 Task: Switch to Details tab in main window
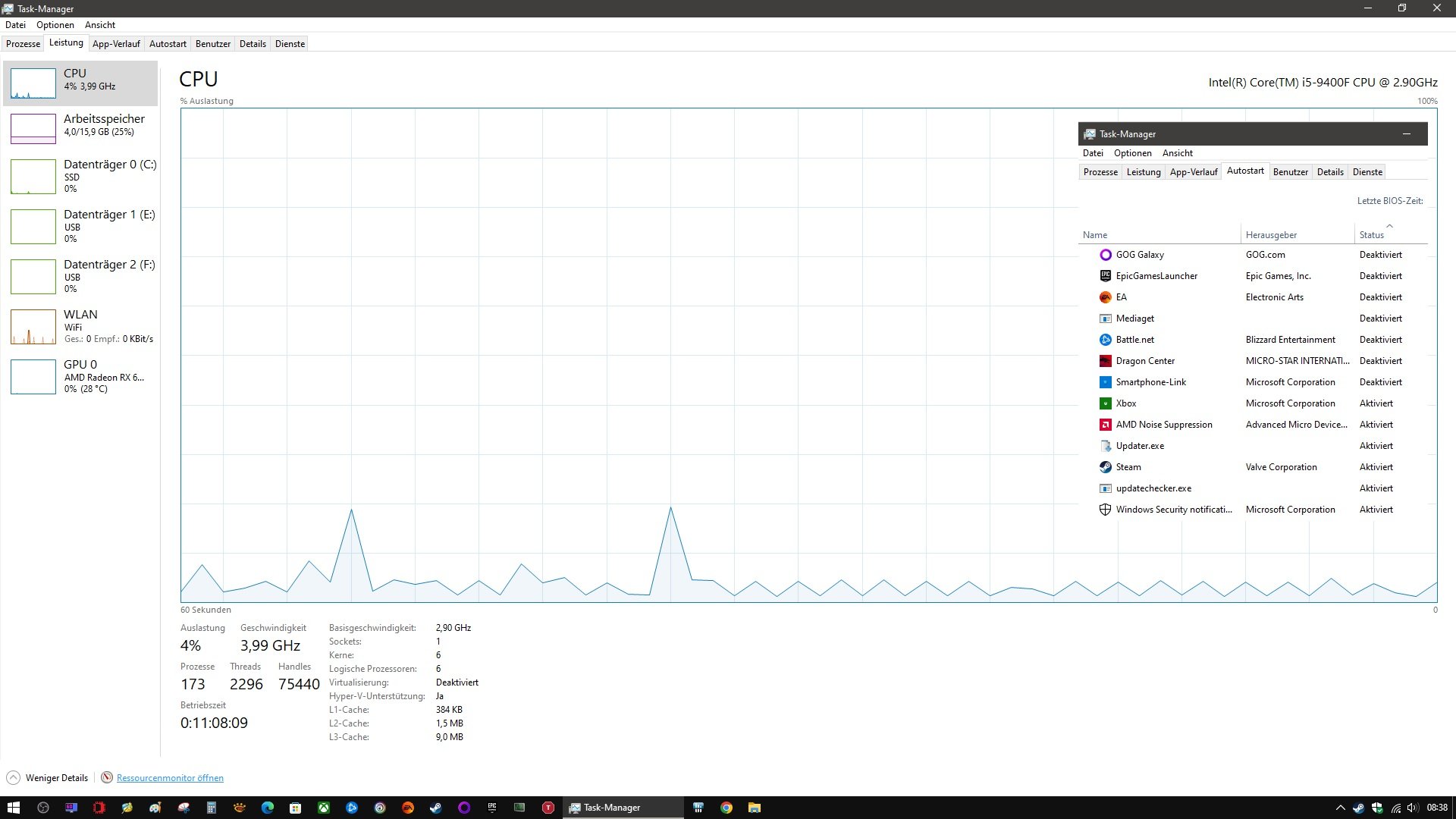(253, 44)
